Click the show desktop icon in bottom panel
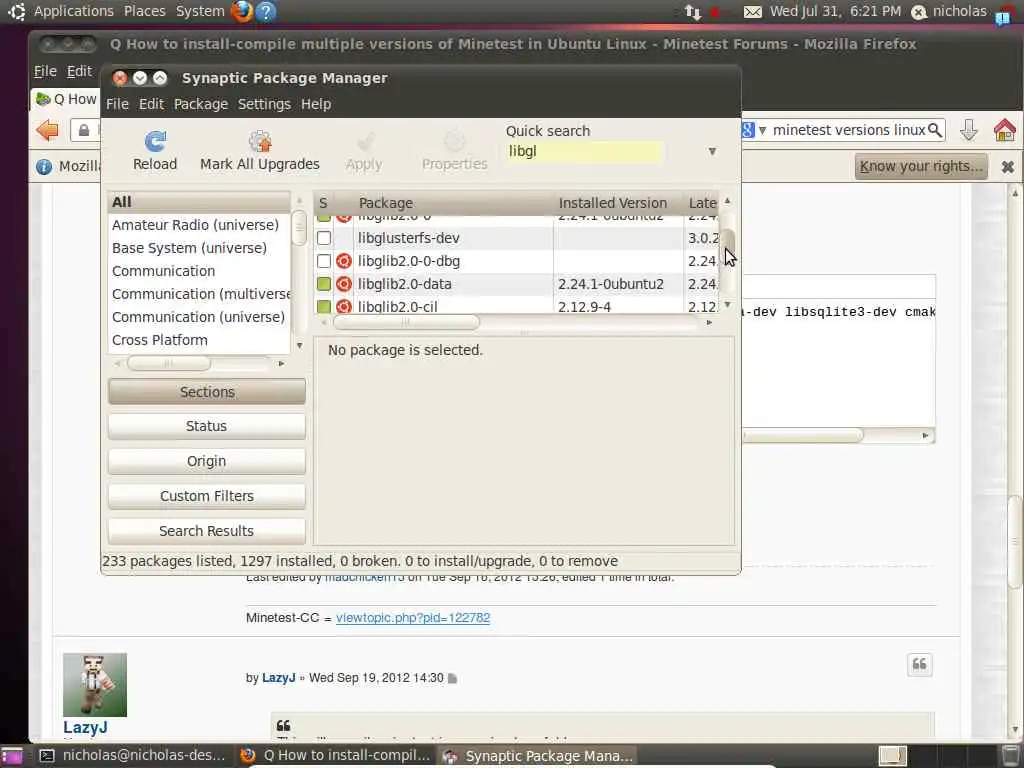1024x768 pixels. [x=10, y=756]
